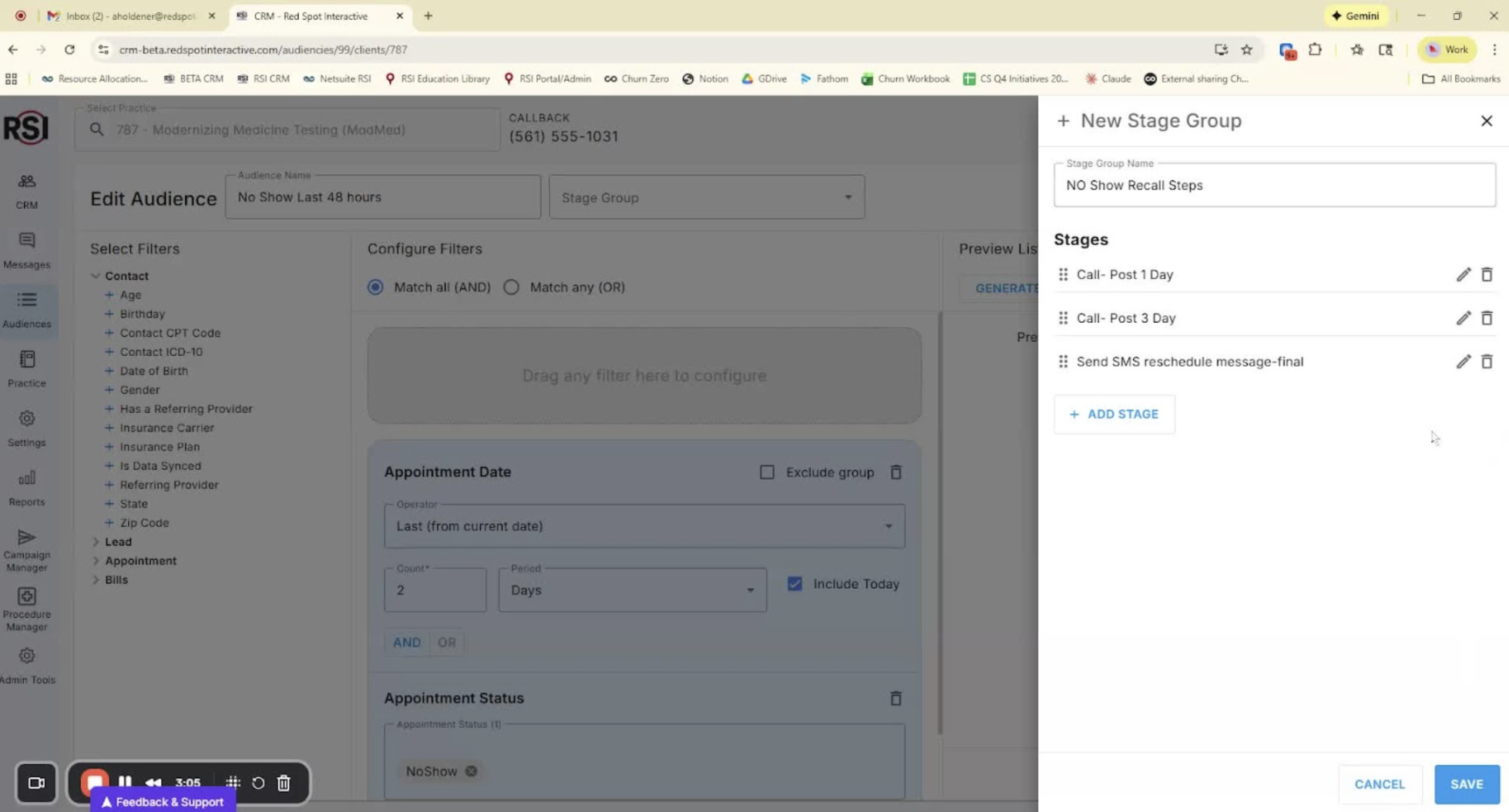Go to Messages in the sidebar
The width and height of the screenshot is (1509, 812).
[27, 250]
